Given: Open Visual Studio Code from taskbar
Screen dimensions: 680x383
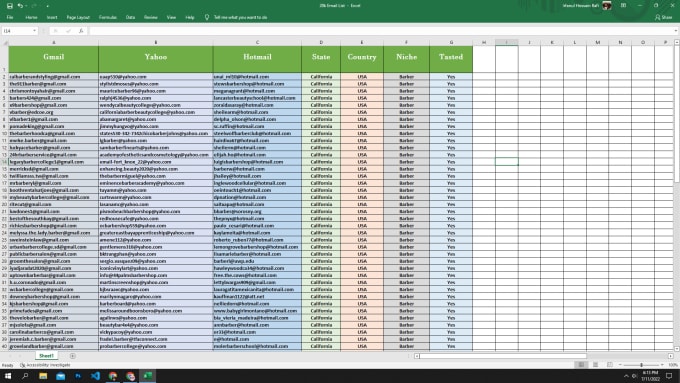Looking at the screenshot, I should coord(95,376).
